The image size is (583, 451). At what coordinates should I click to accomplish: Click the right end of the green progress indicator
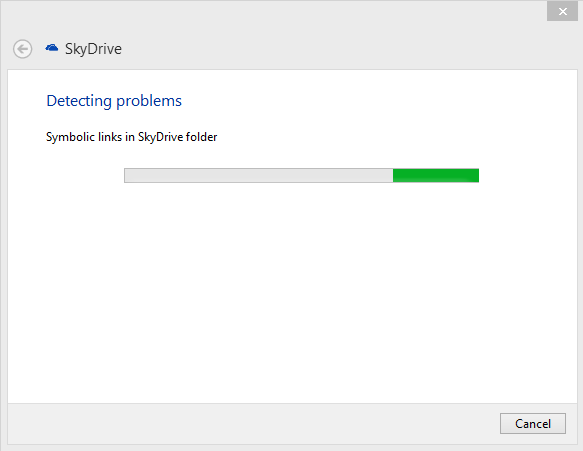[x=476, y=175]
